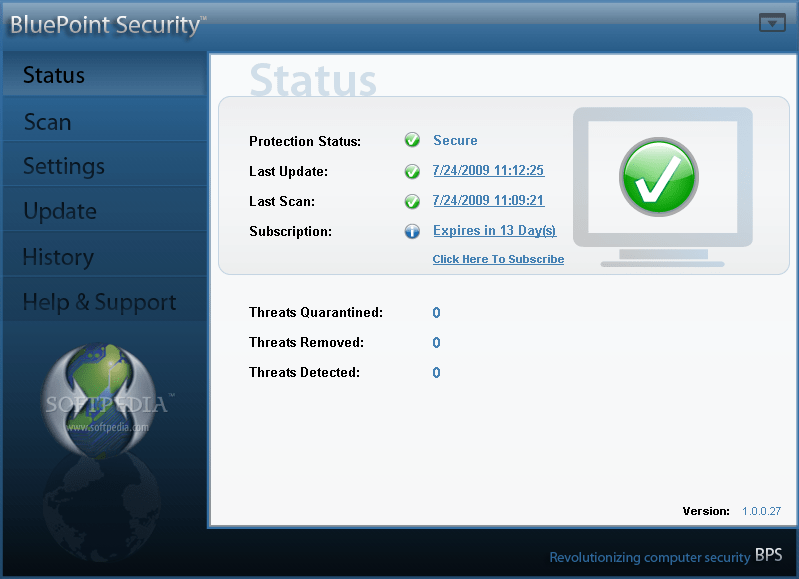Open the Status section in sidebar
Image resolution: width=799 pixels, height=579 pixels.
click(x=105, y=75)
